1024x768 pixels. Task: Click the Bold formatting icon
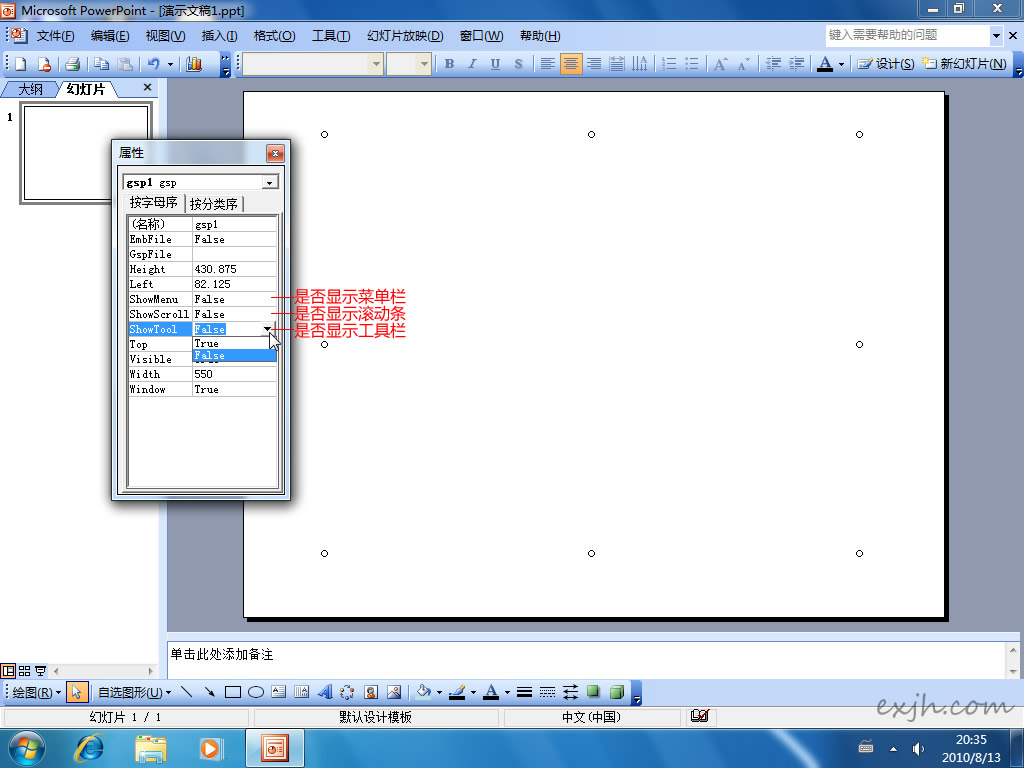tap(449, 64)
